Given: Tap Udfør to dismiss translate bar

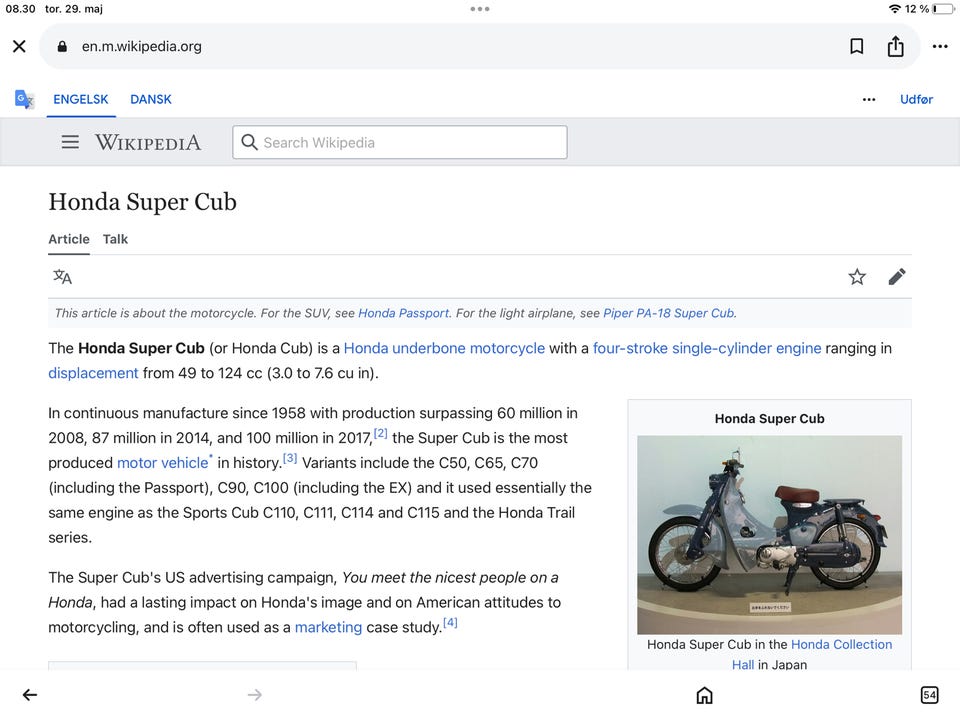Looking at the screenshot, I should click(916, 99).
